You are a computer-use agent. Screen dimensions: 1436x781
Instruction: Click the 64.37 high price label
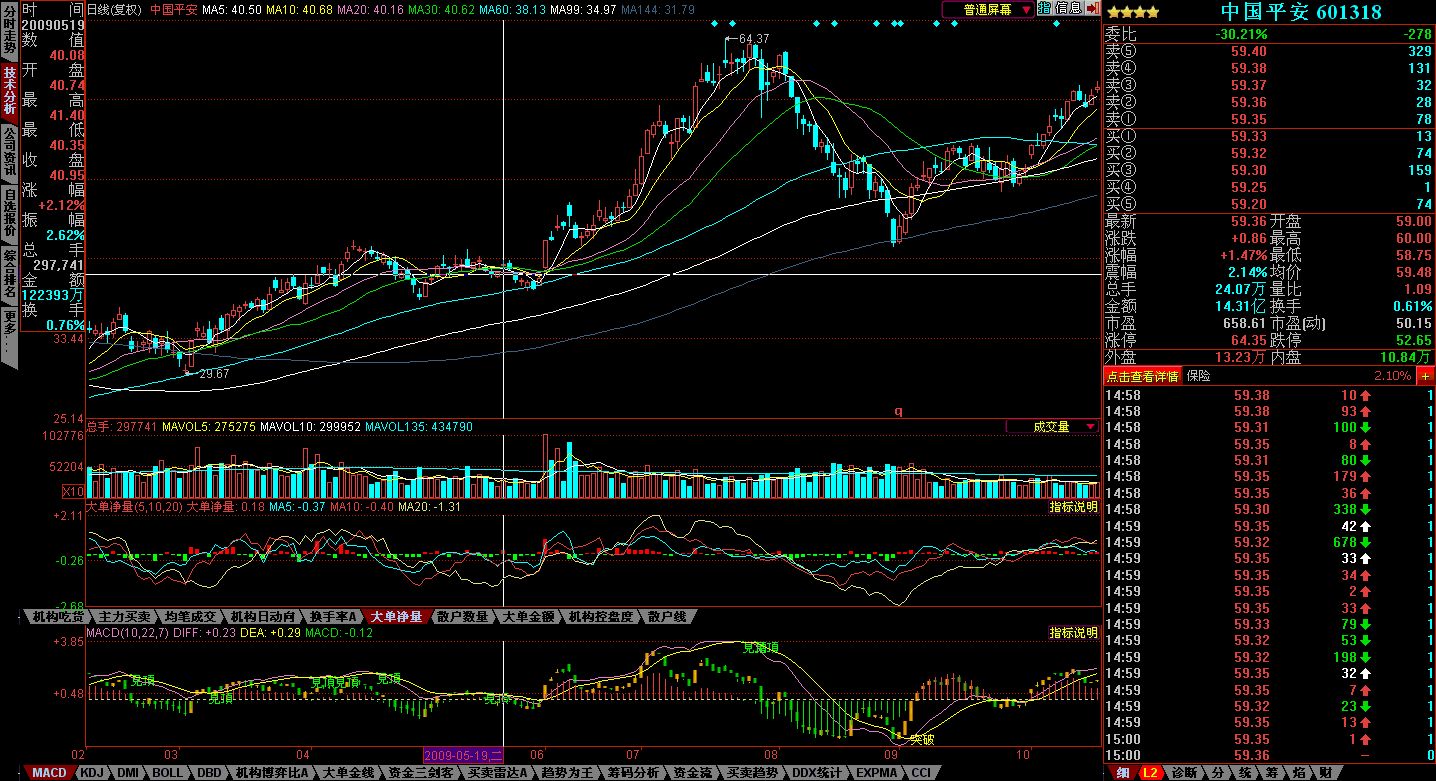(x=754, y=38)
